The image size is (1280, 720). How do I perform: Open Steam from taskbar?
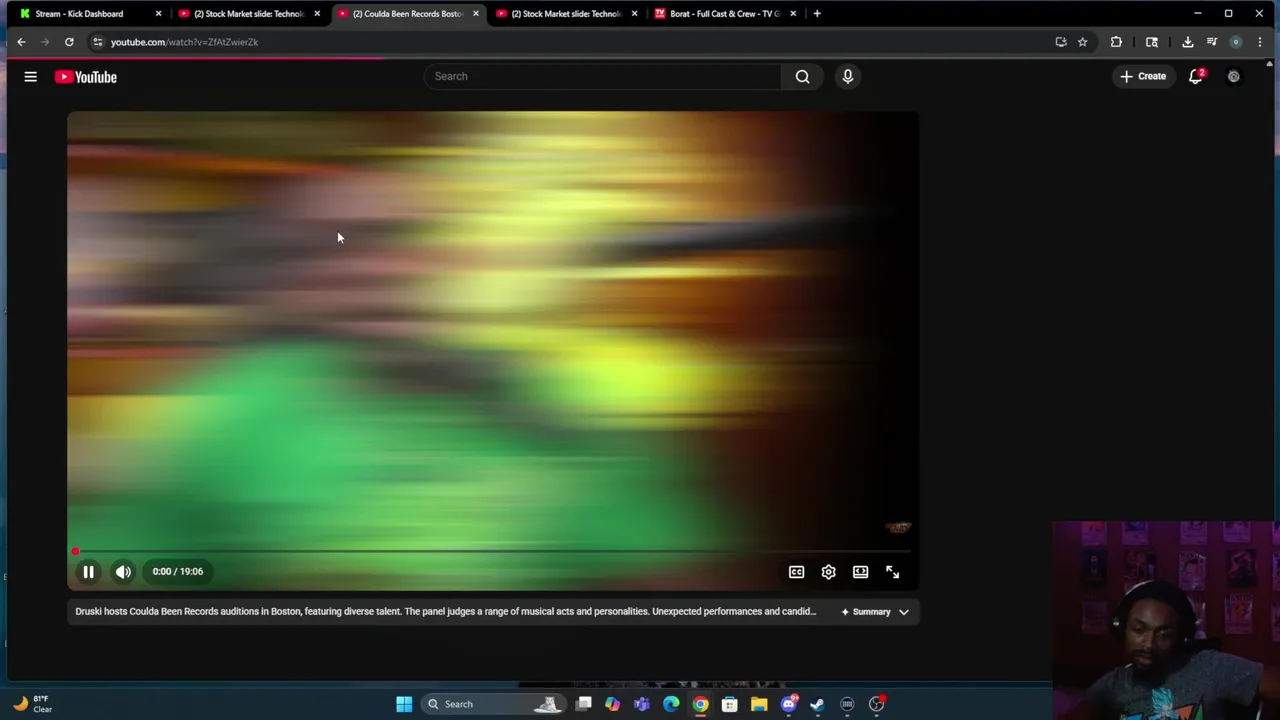click(x=817, y=704)
